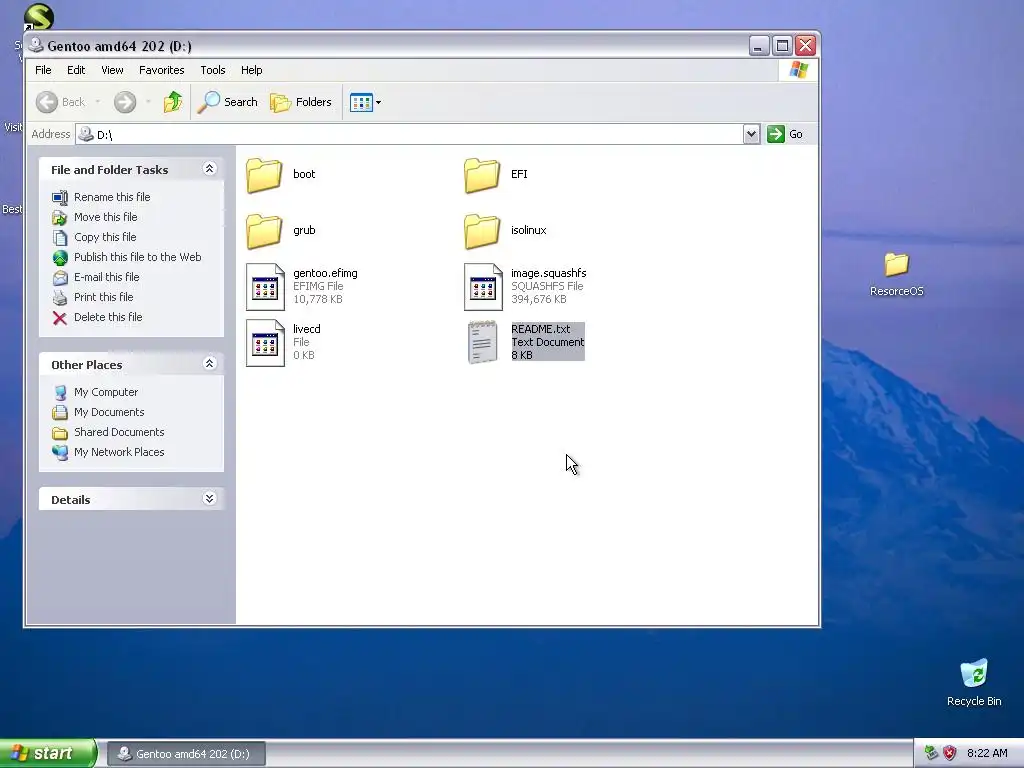The width and height of the screenshot is (1024, 768).
Task: Click the Go button next to address bar
Action: coord(786,134)
